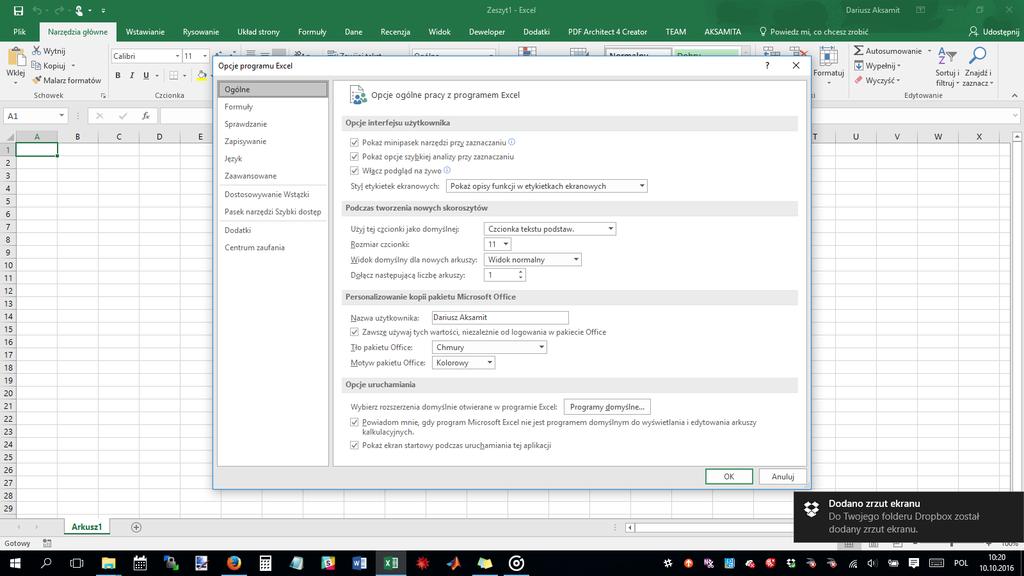
Task: Expand the Autosumowanie dropdown arrow
Action: click(x=929, y=51)
